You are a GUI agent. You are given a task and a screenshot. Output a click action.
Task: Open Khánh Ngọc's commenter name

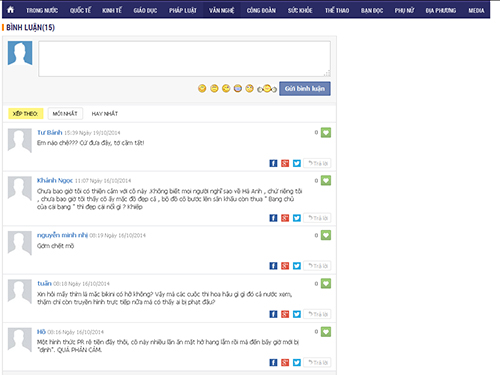point(55,181)
